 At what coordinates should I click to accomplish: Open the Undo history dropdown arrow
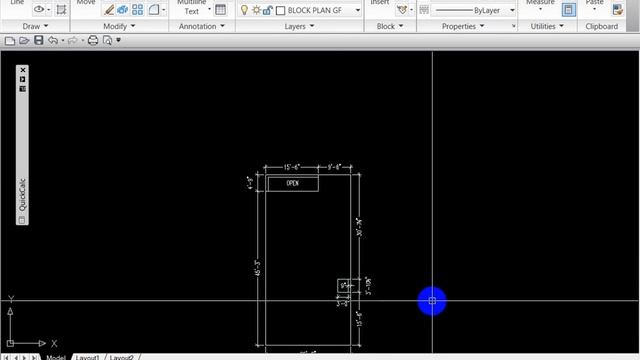click(x=63, y=40)
